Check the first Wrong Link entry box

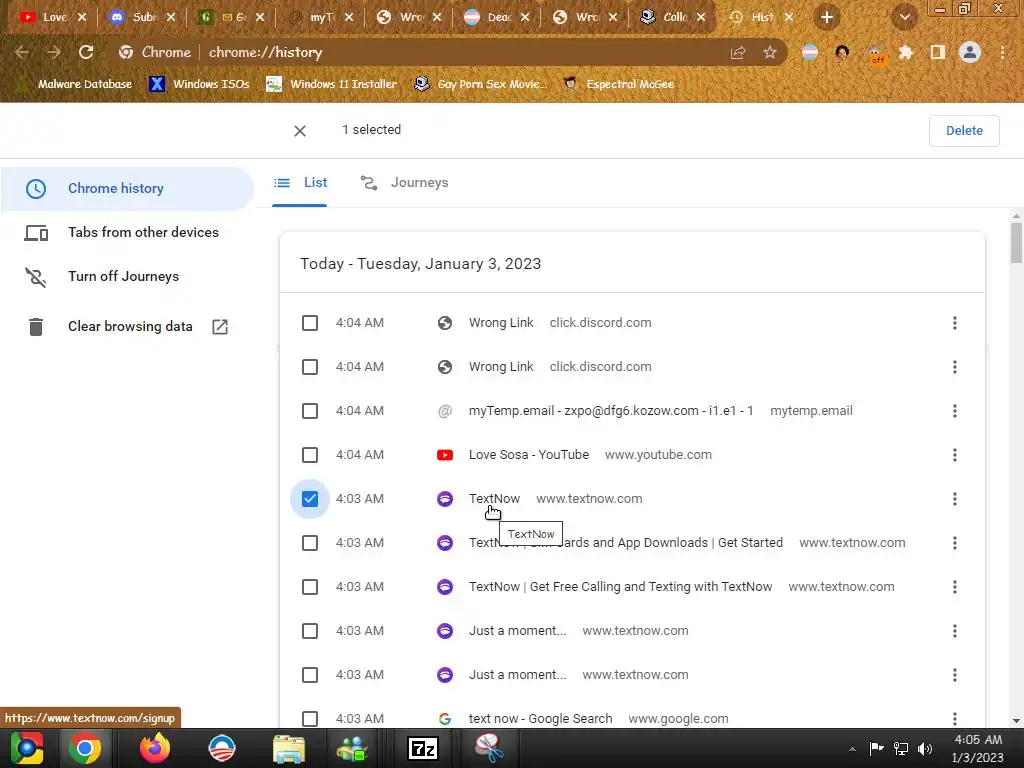310,323
